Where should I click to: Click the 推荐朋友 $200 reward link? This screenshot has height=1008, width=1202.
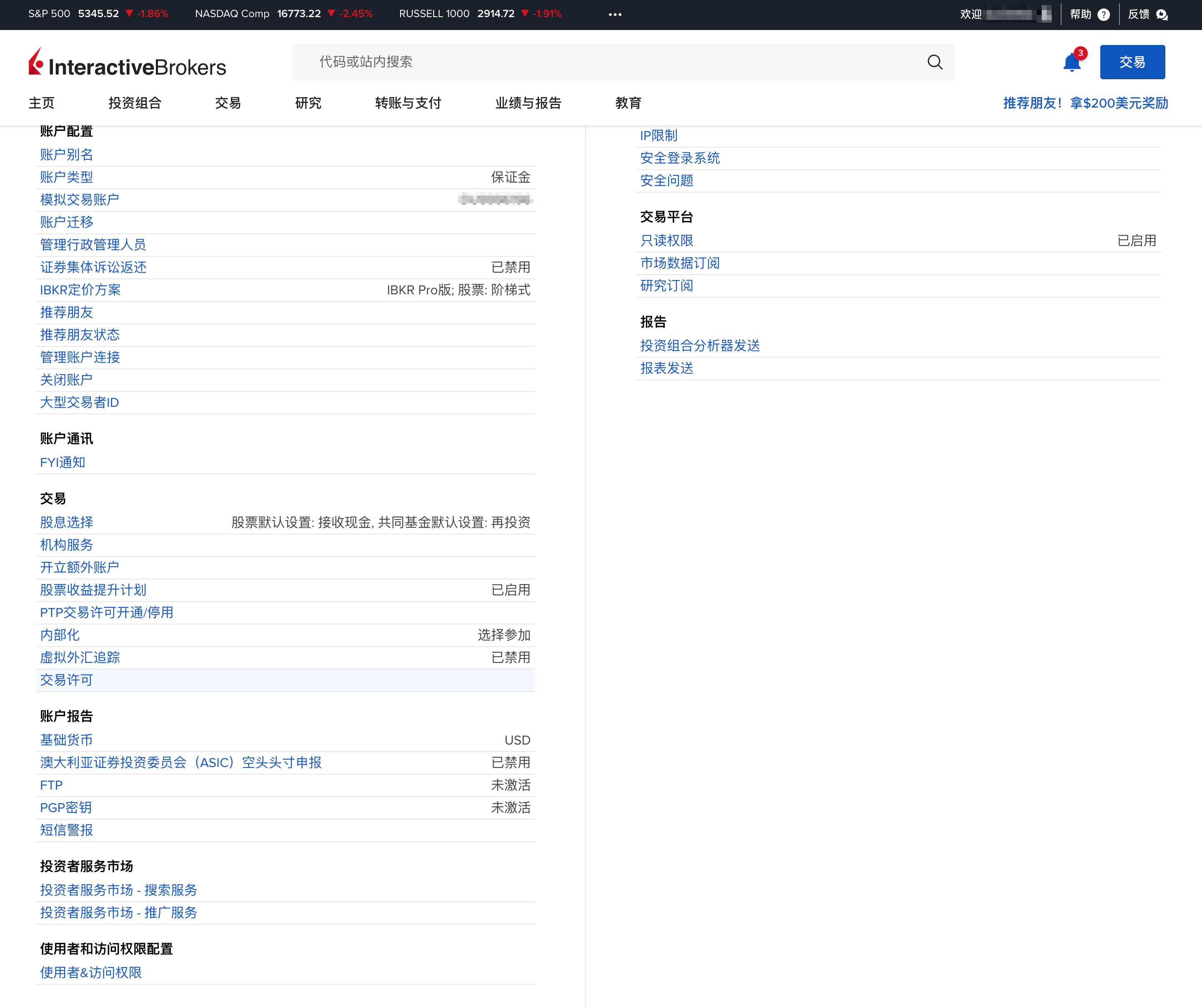[x=1084, y=103]
